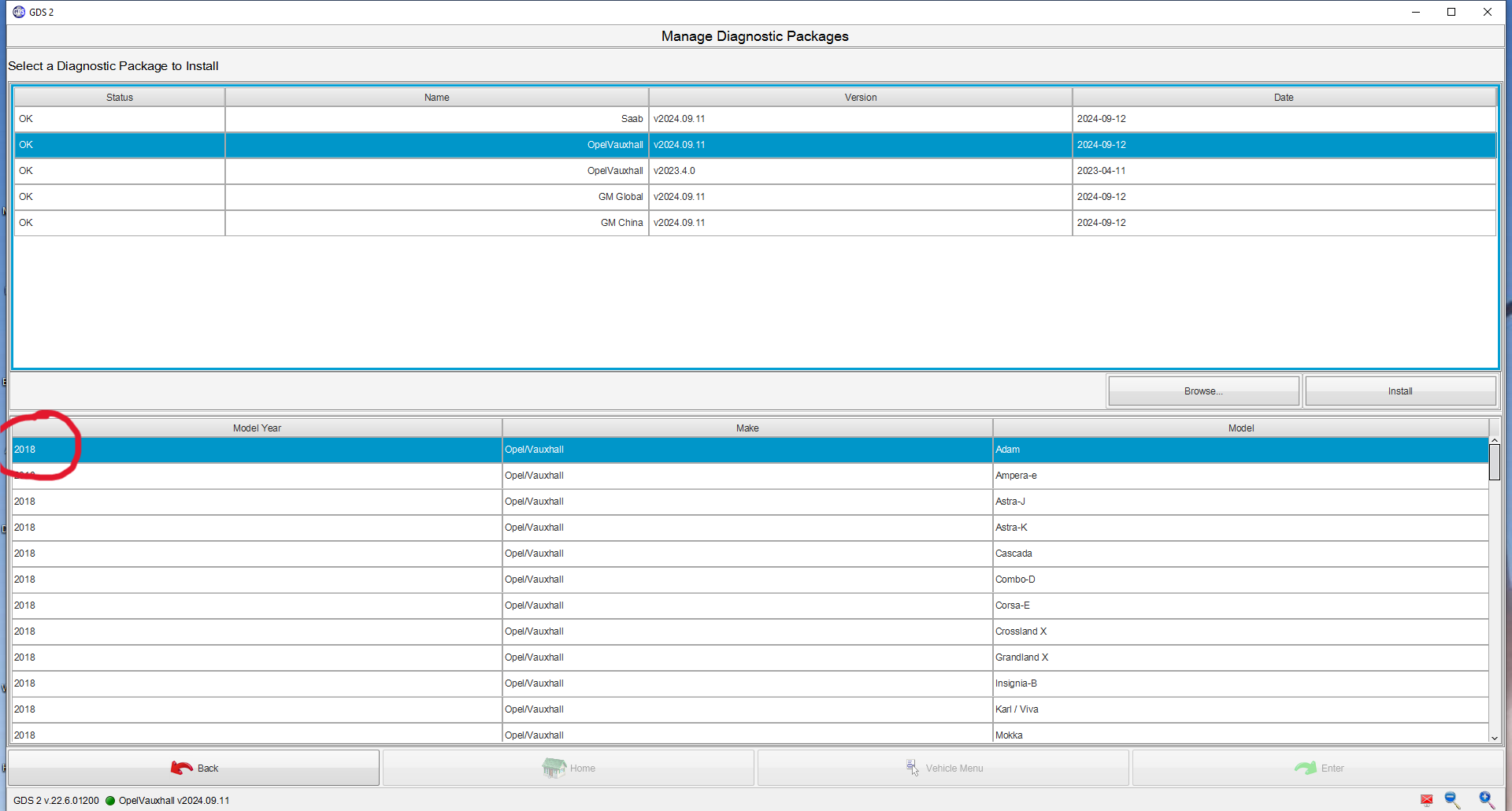Click the red disconnected display icon
This screenshot has width=1512, height=811.
(1426, 800)
